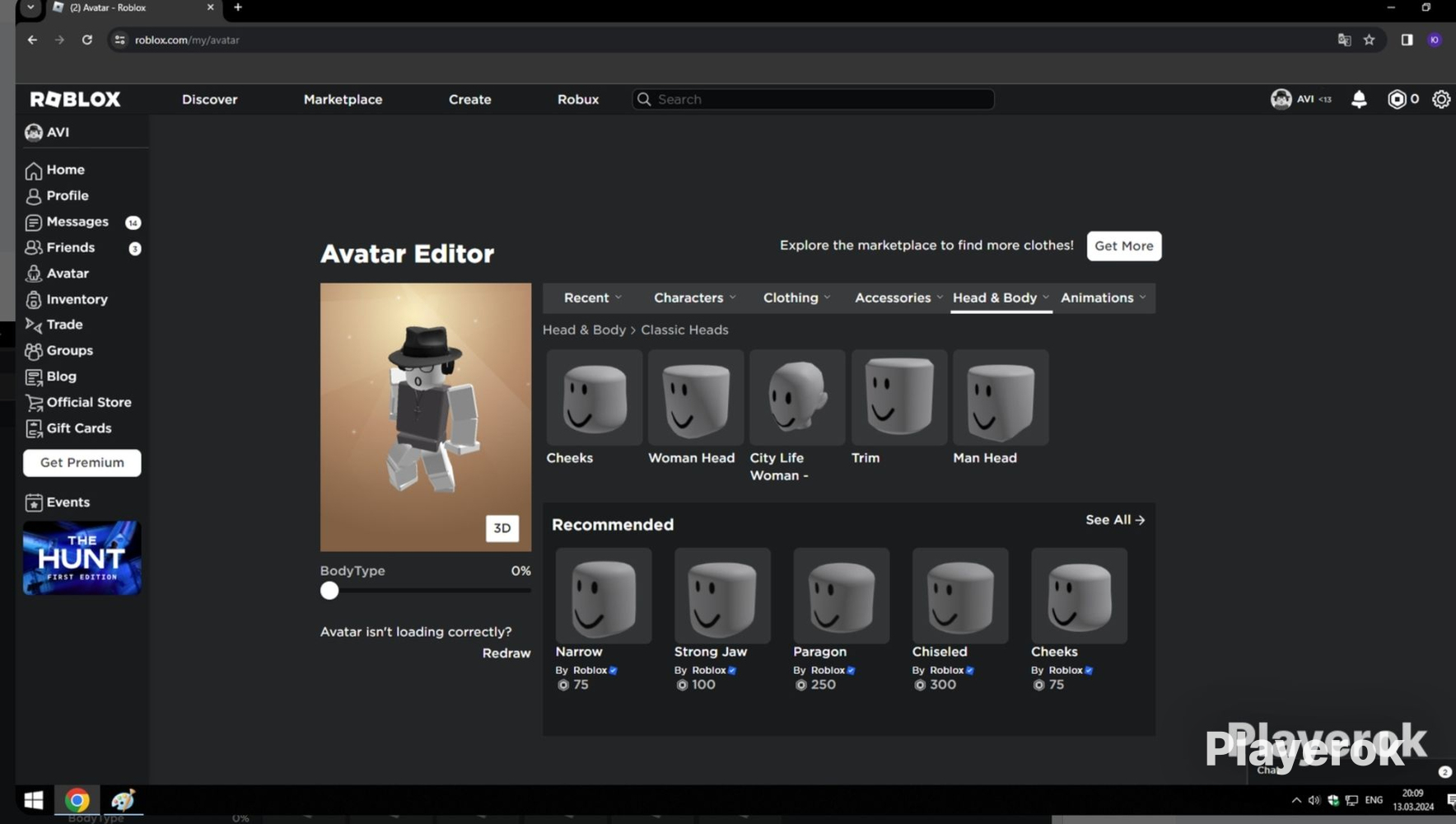Open the notifications bell
The height and width of the screenshot is (824, 1456).
1359,99
